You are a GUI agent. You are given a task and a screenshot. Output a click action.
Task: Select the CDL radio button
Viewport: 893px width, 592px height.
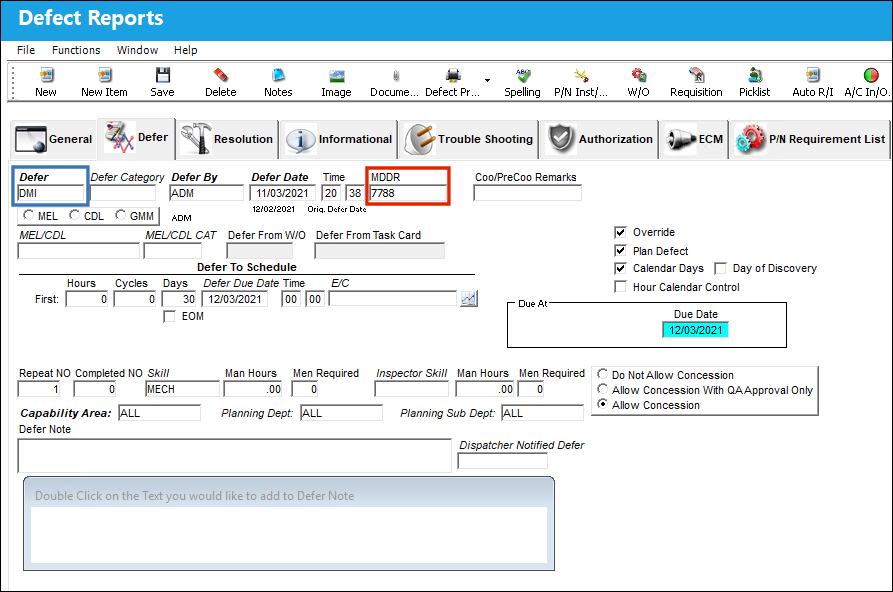coord(75,215)
